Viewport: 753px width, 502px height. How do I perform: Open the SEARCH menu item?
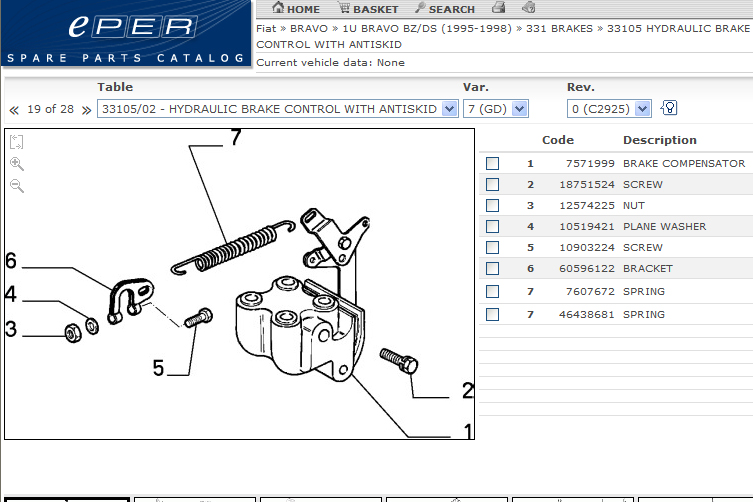click(445, 9)
